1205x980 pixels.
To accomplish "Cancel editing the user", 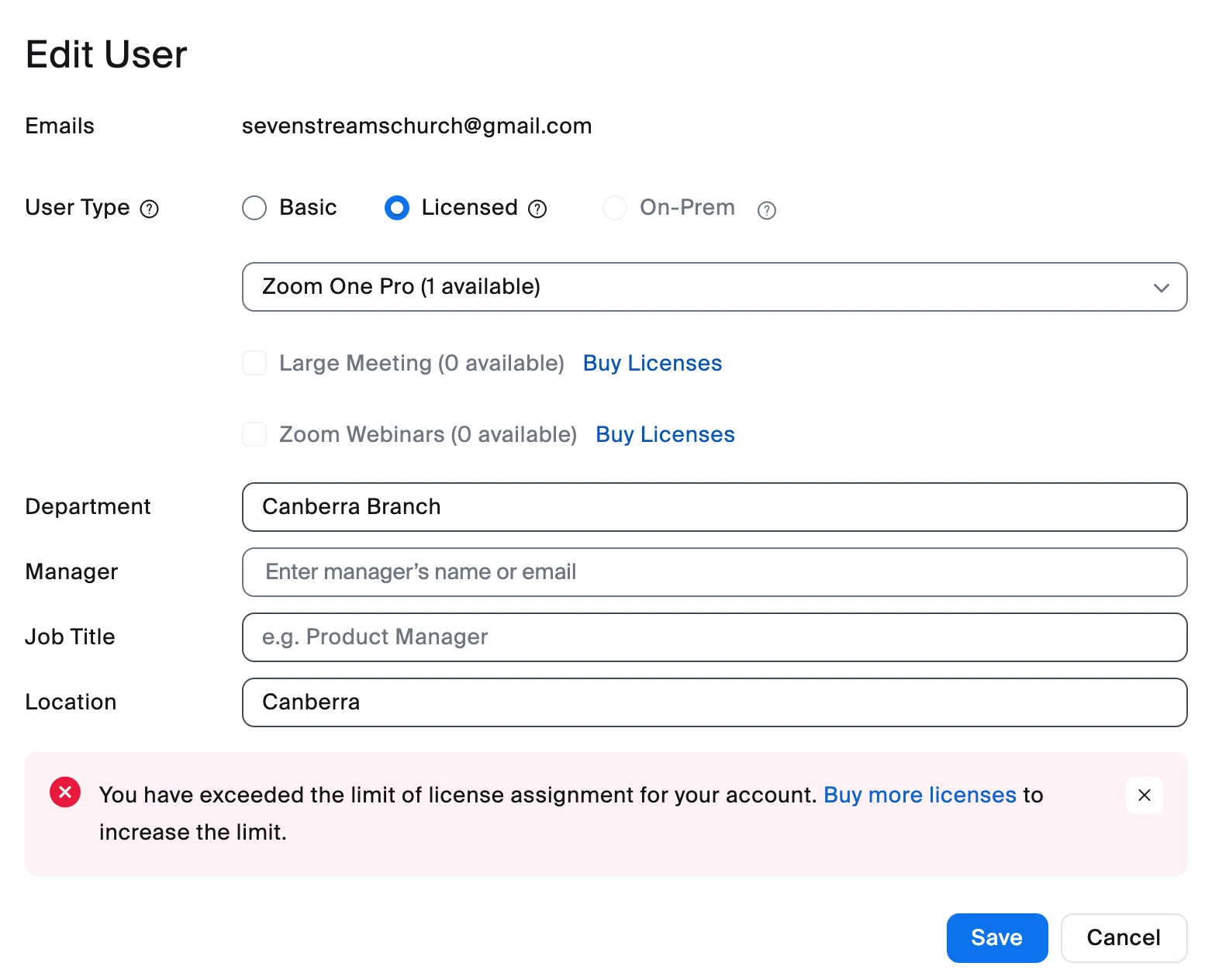I will tap(1124, 937).
